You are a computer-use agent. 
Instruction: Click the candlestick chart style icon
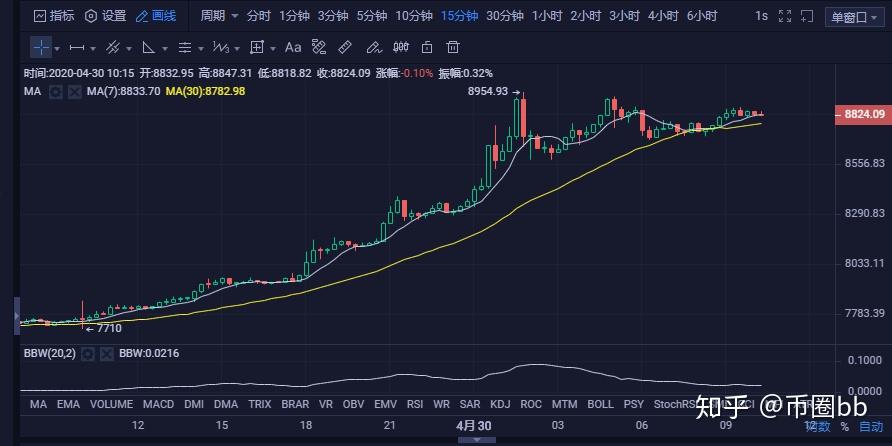pos(401,48)
